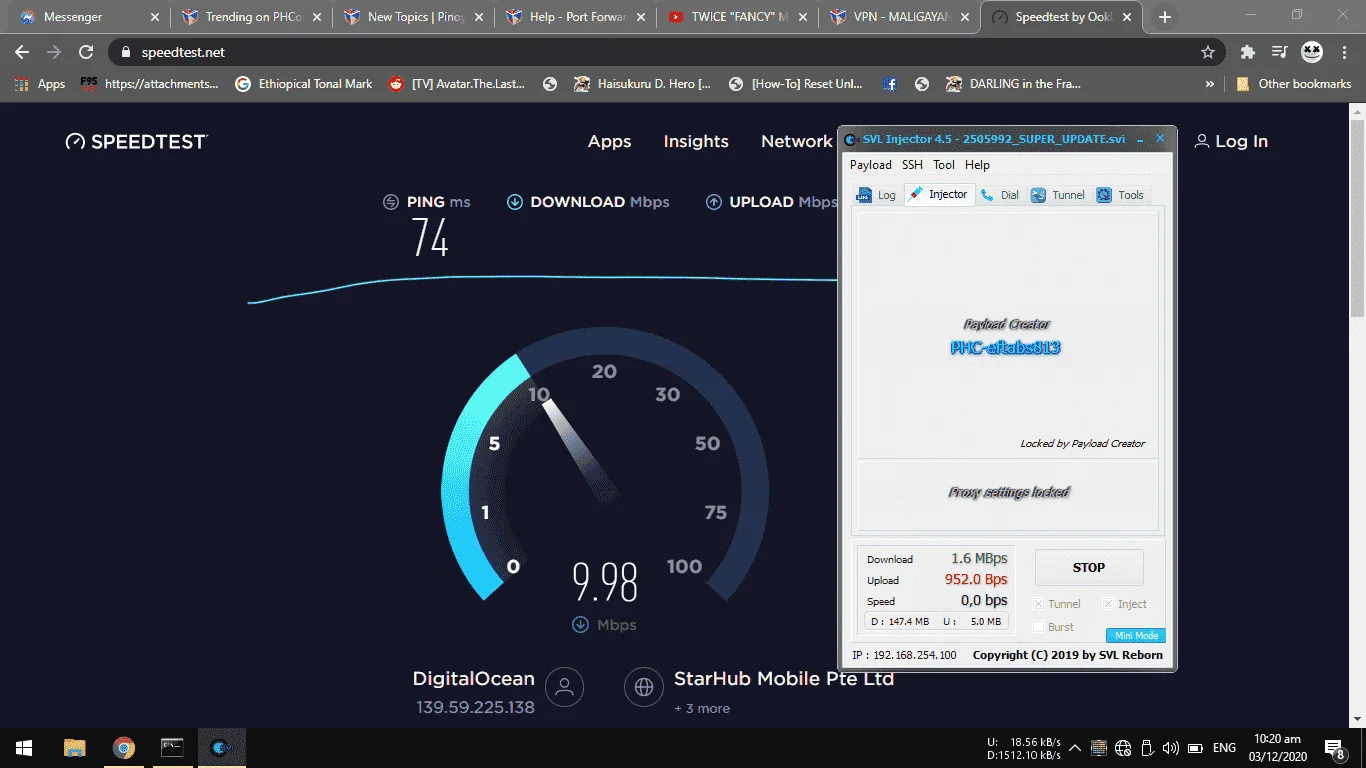This screenshot has height=768, width=1366.
Task: Open the Facebook bookmark icon
Action: click(890, 84)
